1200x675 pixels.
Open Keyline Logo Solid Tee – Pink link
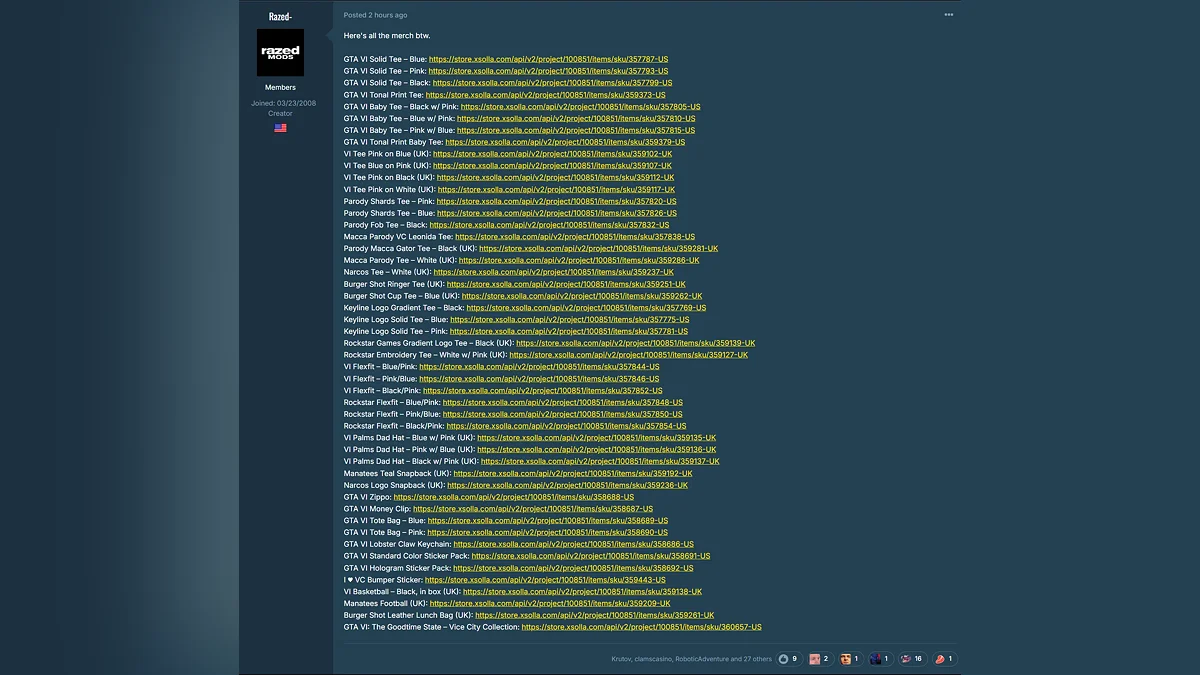pos(569,331)
